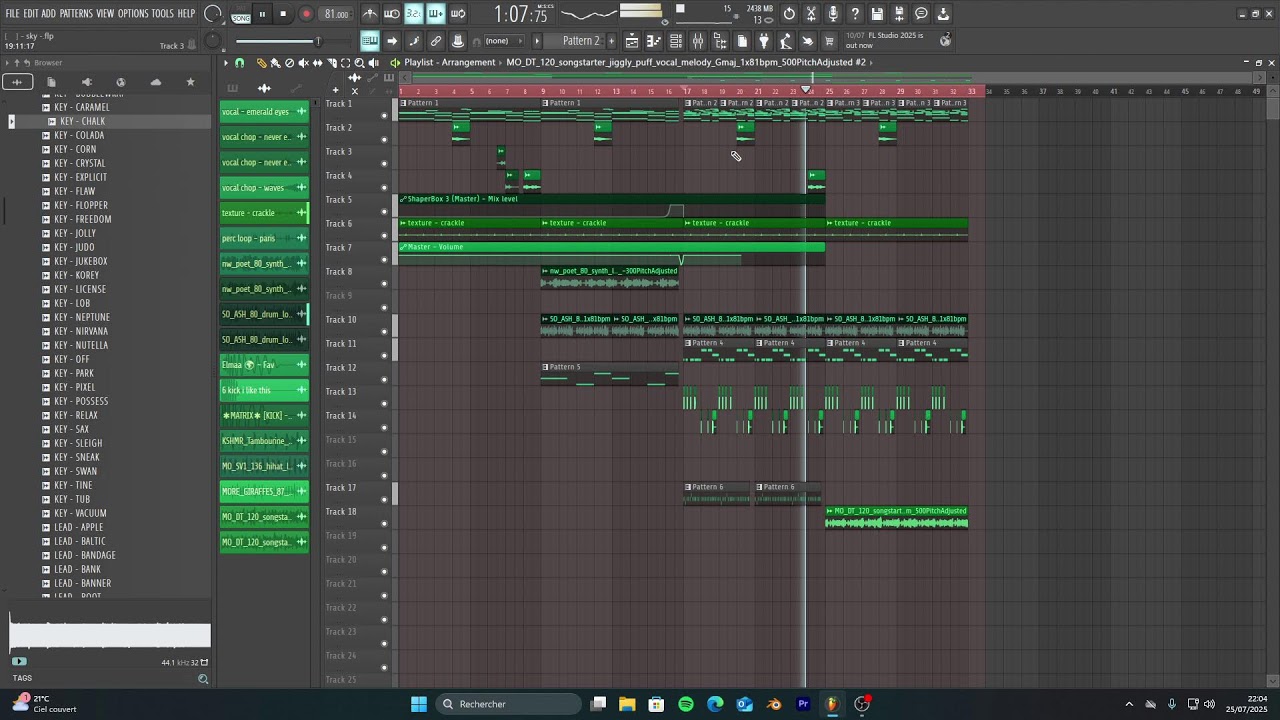Switch Pat/Song mode toggle
The height and width of the screenshot is (720, 1280).
click(241, 15)
